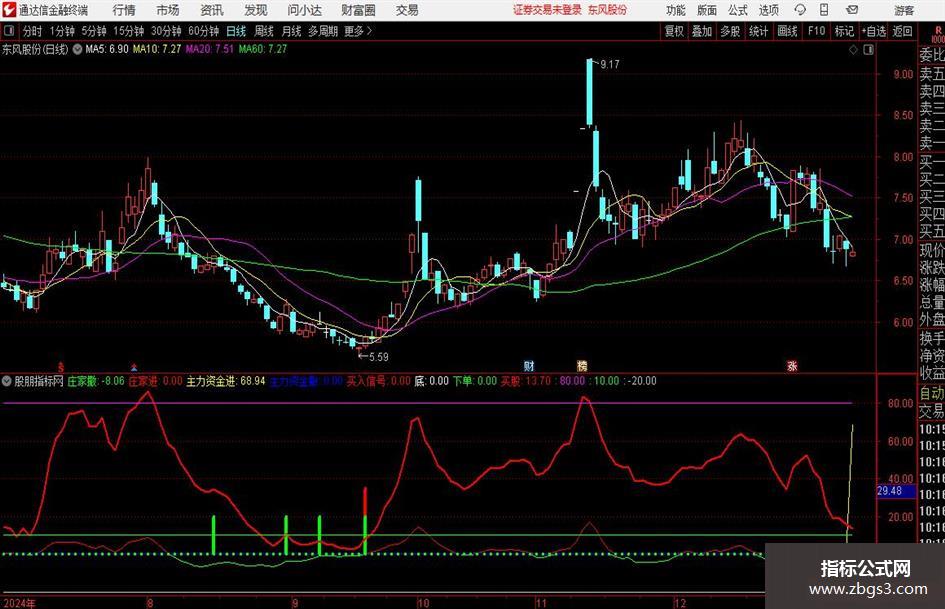The image size is (945, 609).
Task: Expand main chart indicator dropdown beside 东风股份(日线)
Action: tap(77, 49)
